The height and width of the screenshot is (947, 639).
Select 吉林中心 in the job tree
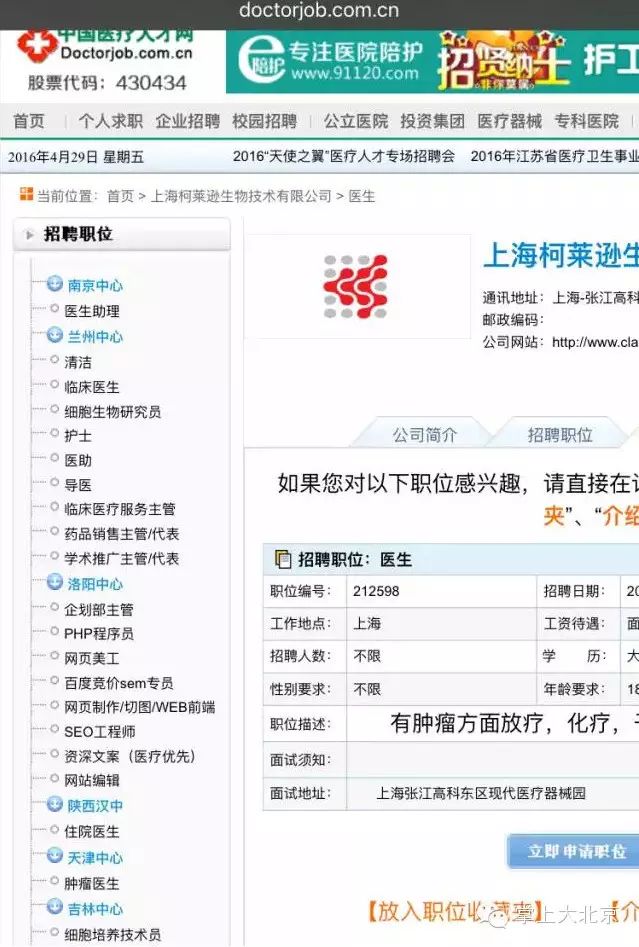pos(95,909)
